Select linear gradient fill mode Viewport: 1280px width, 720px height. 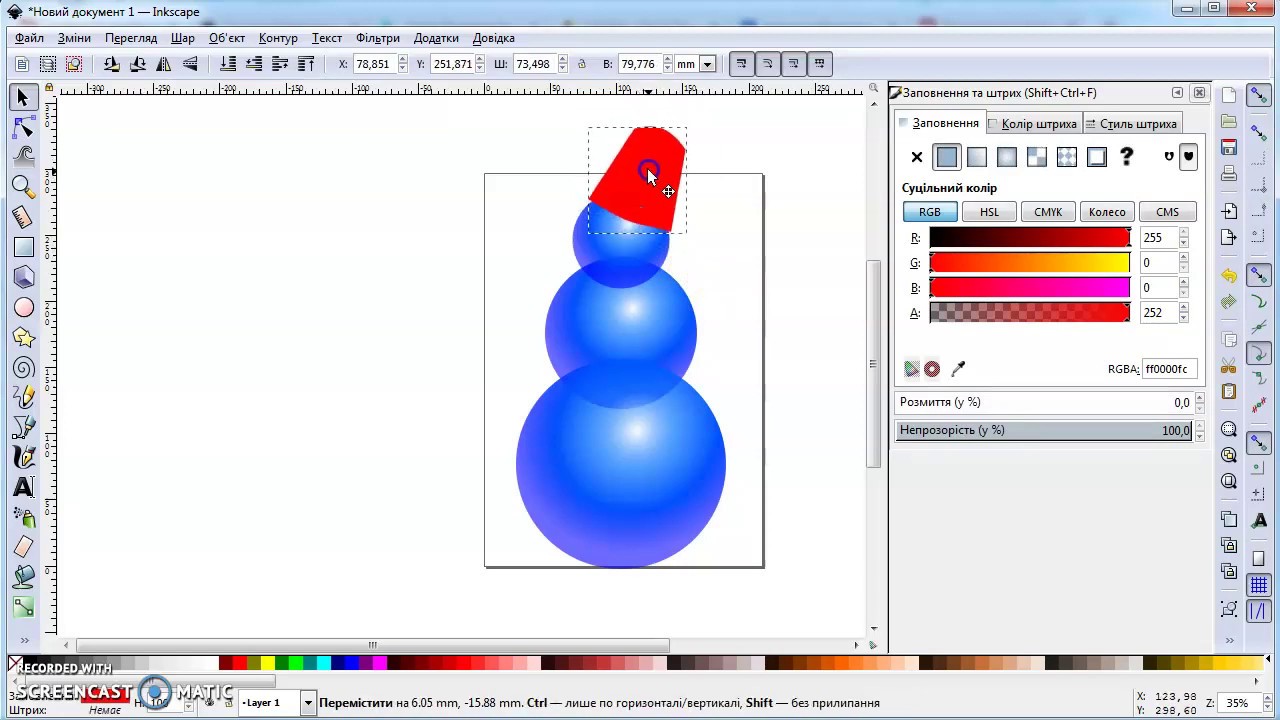coord(977,157)
